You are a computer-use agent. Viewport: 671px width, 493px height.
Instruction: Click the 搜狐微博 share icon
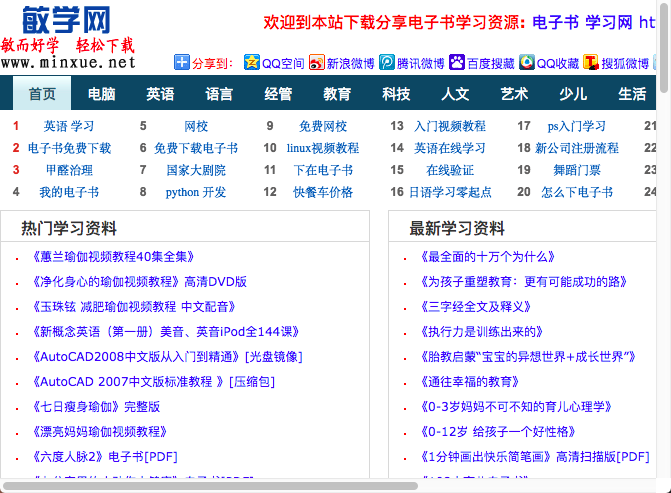click(591, 63)
